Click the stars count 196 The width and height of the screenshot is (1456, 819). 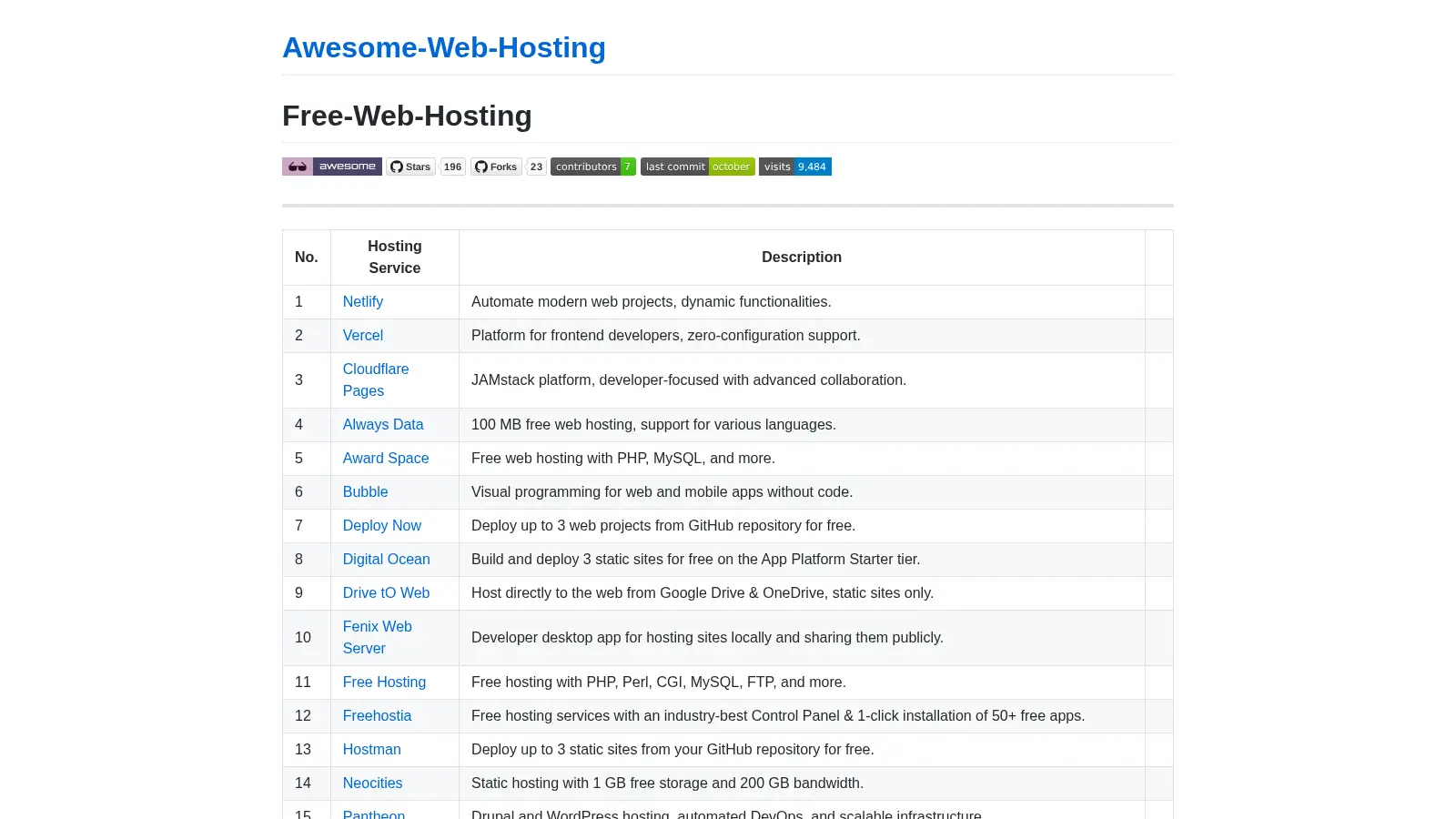(452, 167)
